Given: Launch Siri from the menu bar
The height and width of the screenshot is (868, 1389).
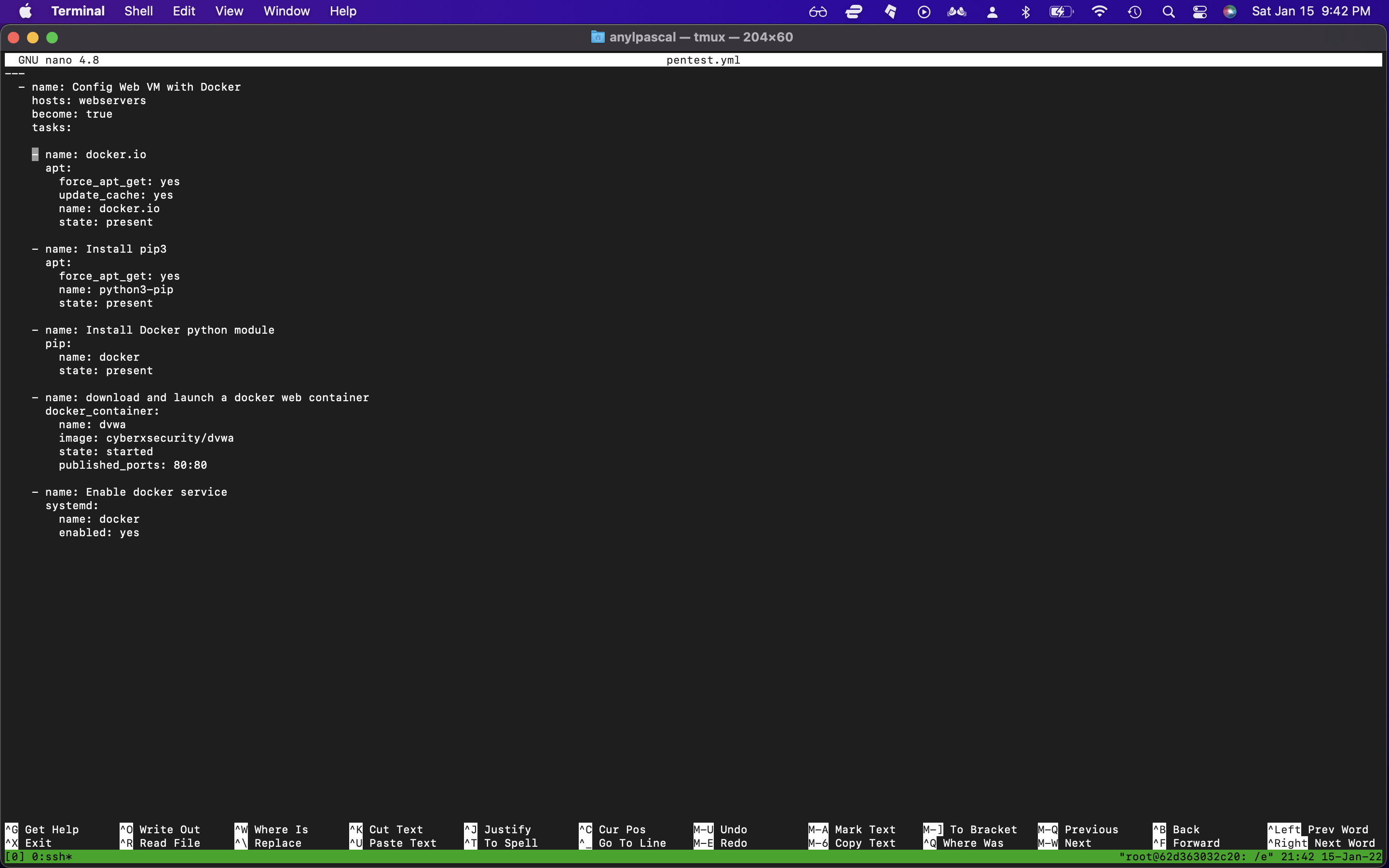Looking at the screenshot, I should click(1229, 12).
